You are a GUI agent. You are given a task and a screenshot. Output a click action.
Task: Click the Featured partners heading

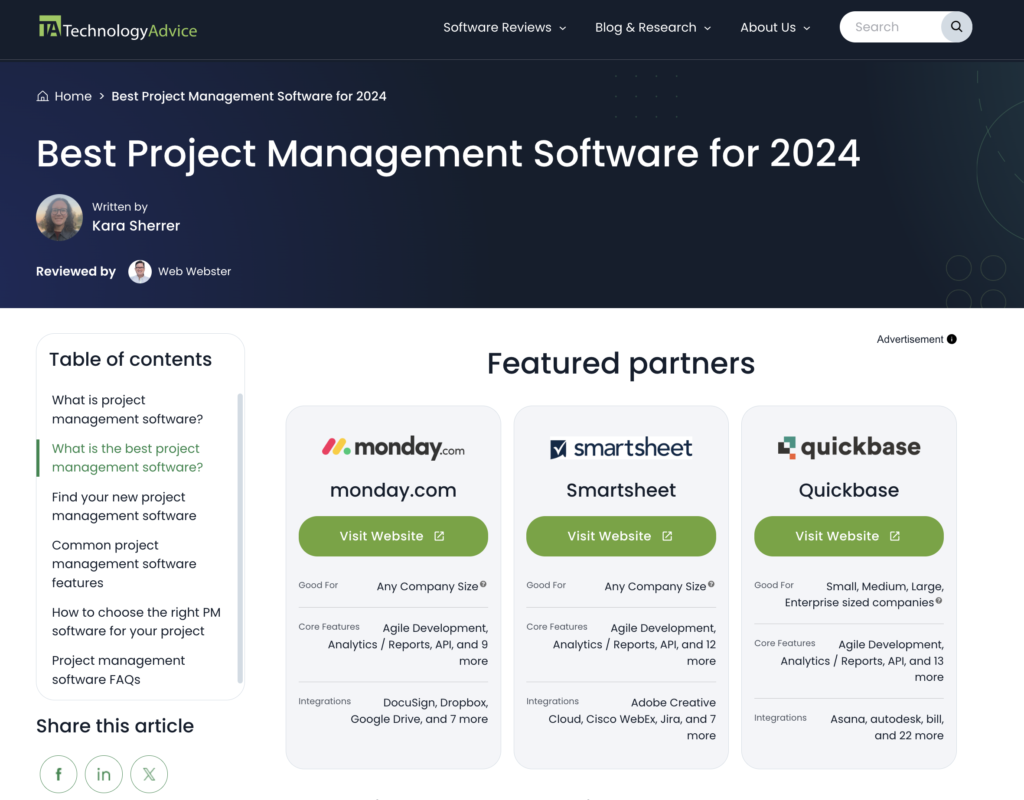pyautogui.click(x=621, y=363)
